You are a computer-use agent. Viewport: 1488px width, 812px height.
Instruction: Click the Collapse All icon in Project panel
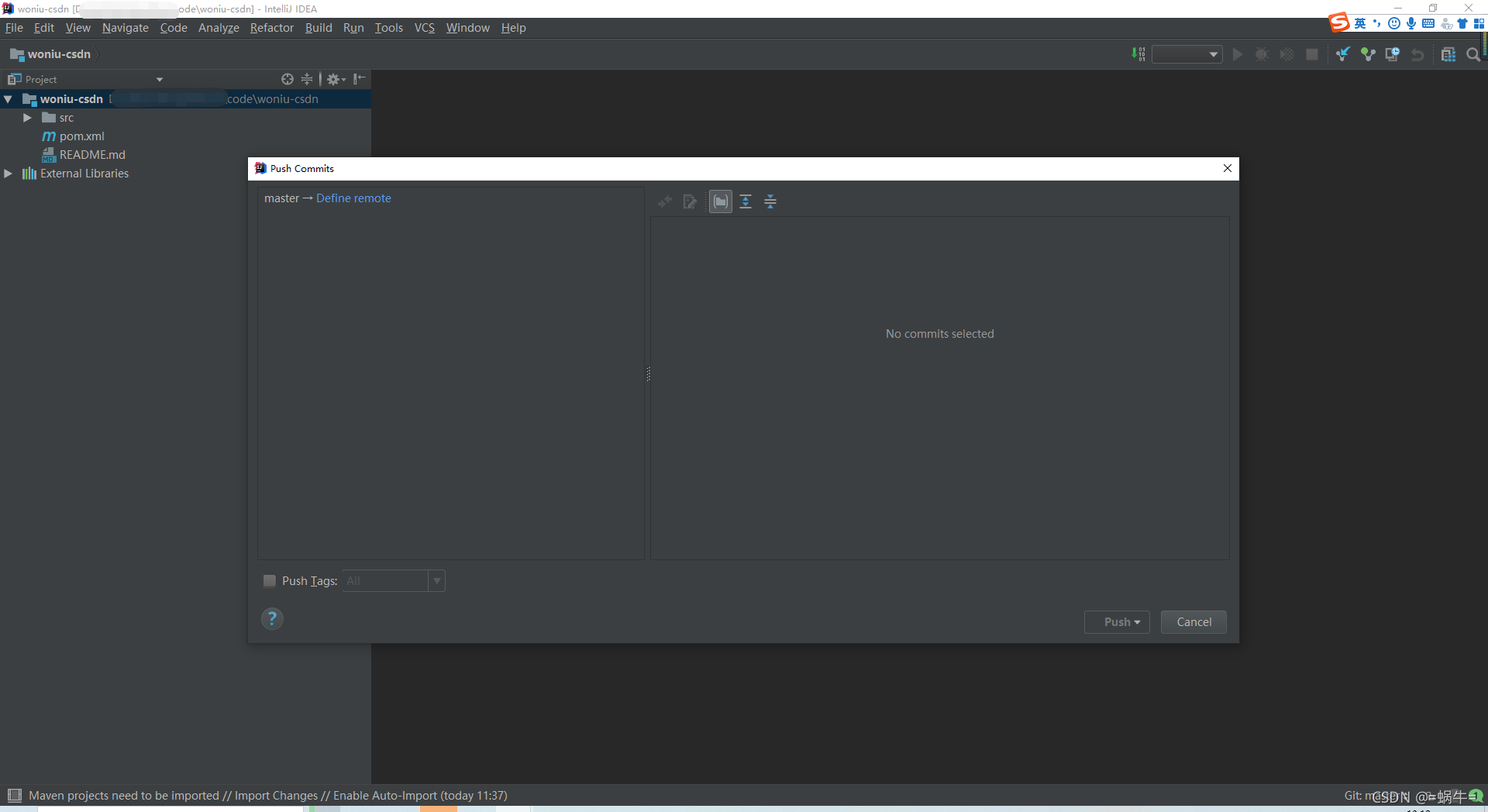(307, 79)
